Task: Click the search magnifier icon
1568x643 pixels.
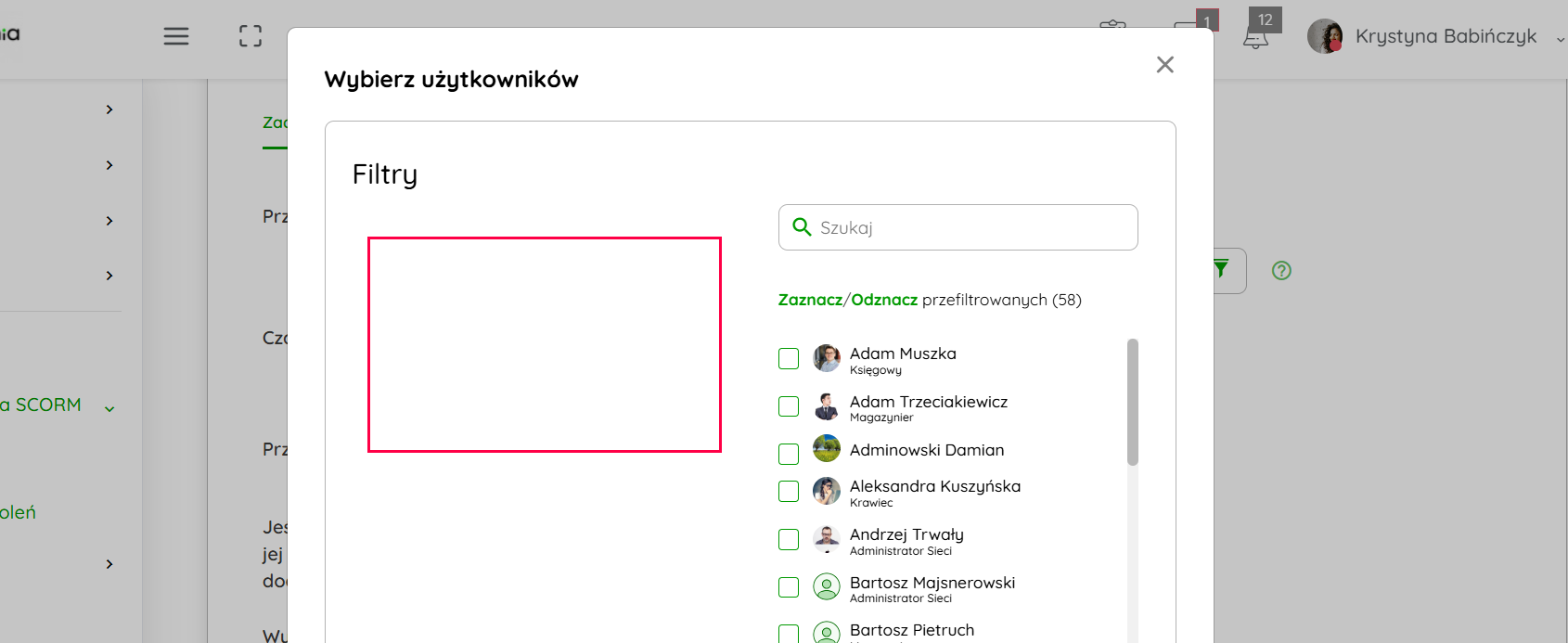Action: pyautogui.click(x=802, y=227)
